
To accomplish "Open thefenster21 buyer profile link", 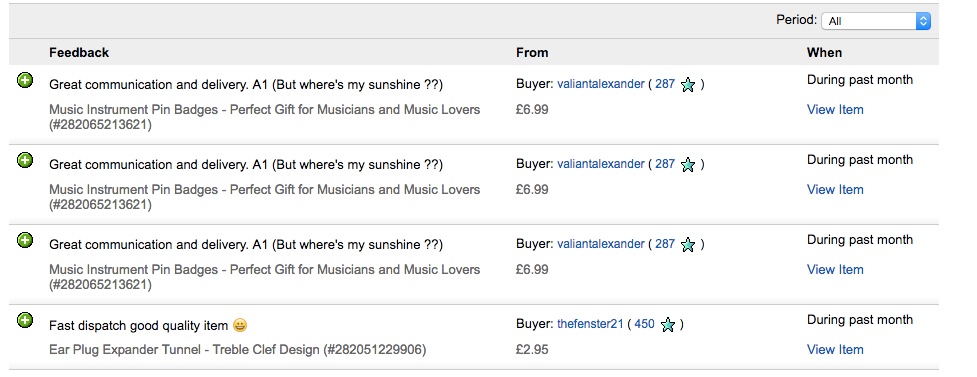I will click(590, 324).
